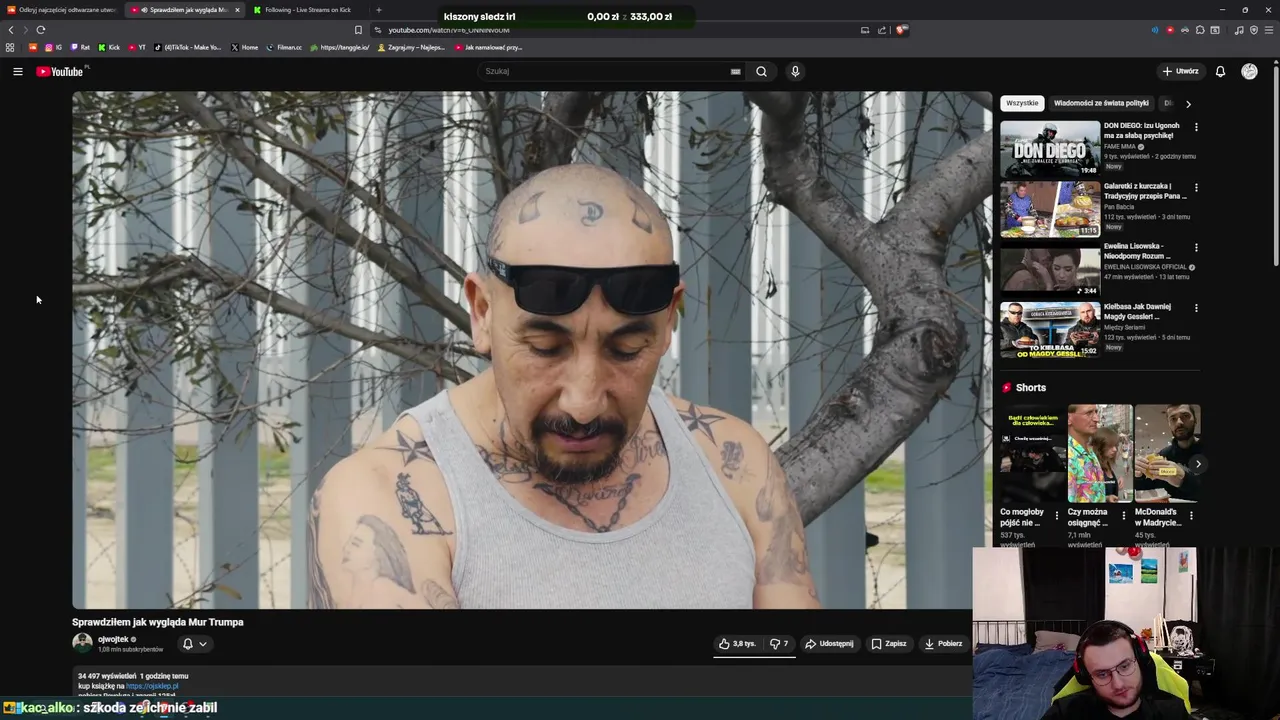Click the share icon in the address bar
This screenshot has width=1280, height=720.
pos(882,30)
